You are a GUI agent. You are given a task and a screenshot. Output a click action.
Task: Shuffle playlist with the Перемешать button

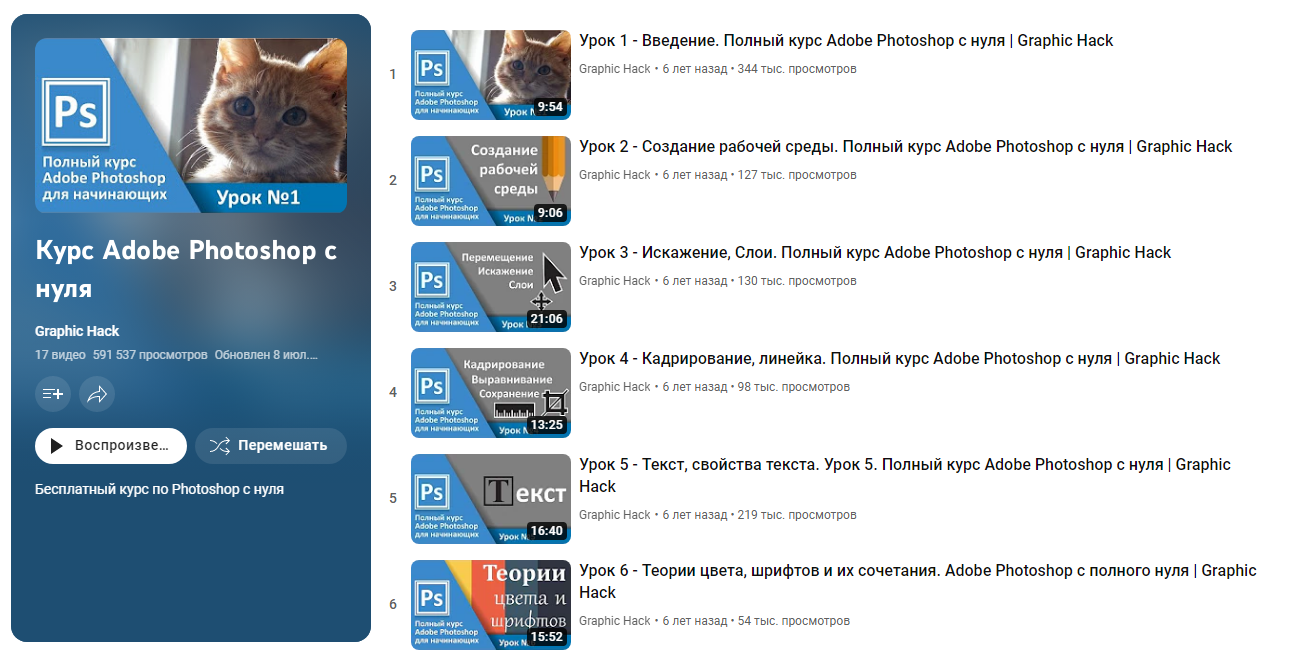(271, 446)
